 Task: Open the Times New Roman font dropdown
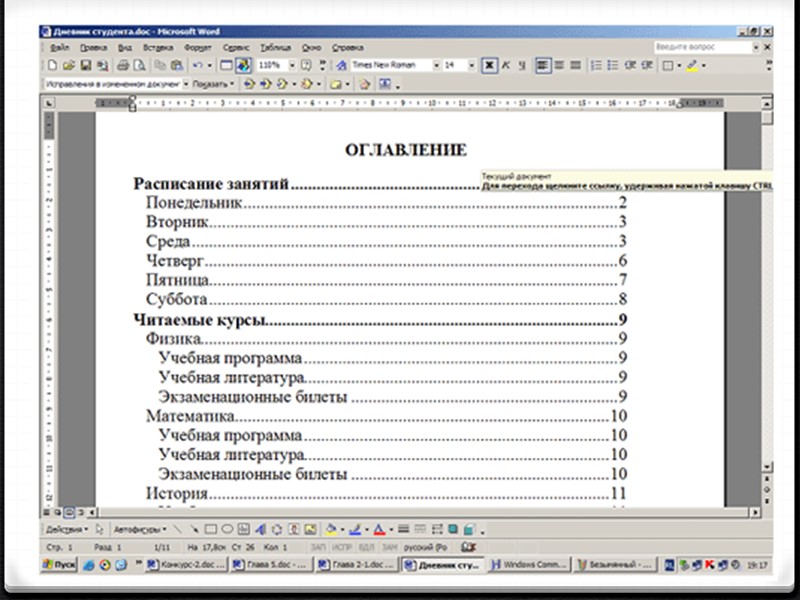click(x=436, y=65)
